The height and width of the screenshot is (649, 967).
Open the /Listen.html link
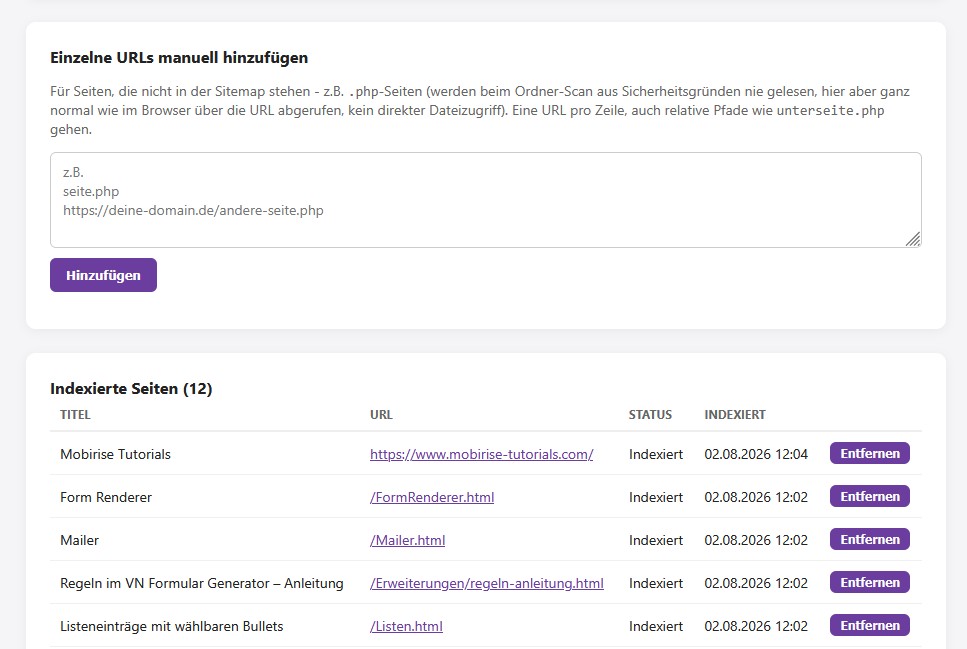(x=406, y=626)
